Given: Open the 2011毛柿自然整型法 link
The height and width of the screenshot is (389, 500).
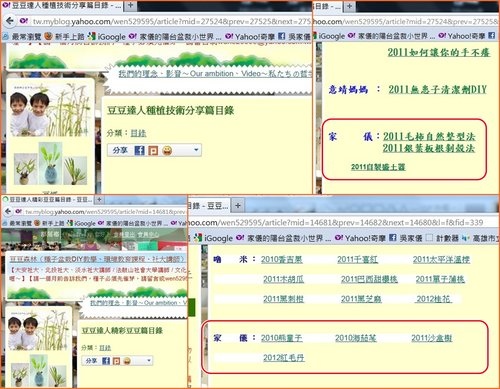Looking at the screenshot, I should click(x=429, y=136).
